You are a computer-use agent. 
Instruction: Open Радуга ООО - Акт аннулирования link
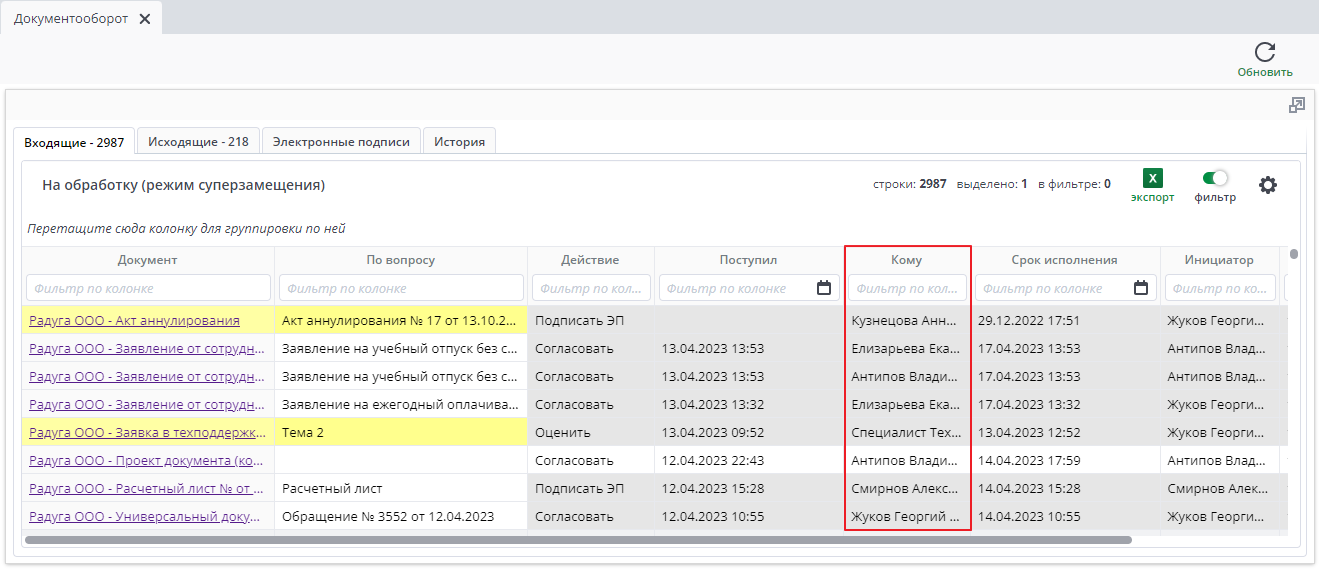pos(134,321)
